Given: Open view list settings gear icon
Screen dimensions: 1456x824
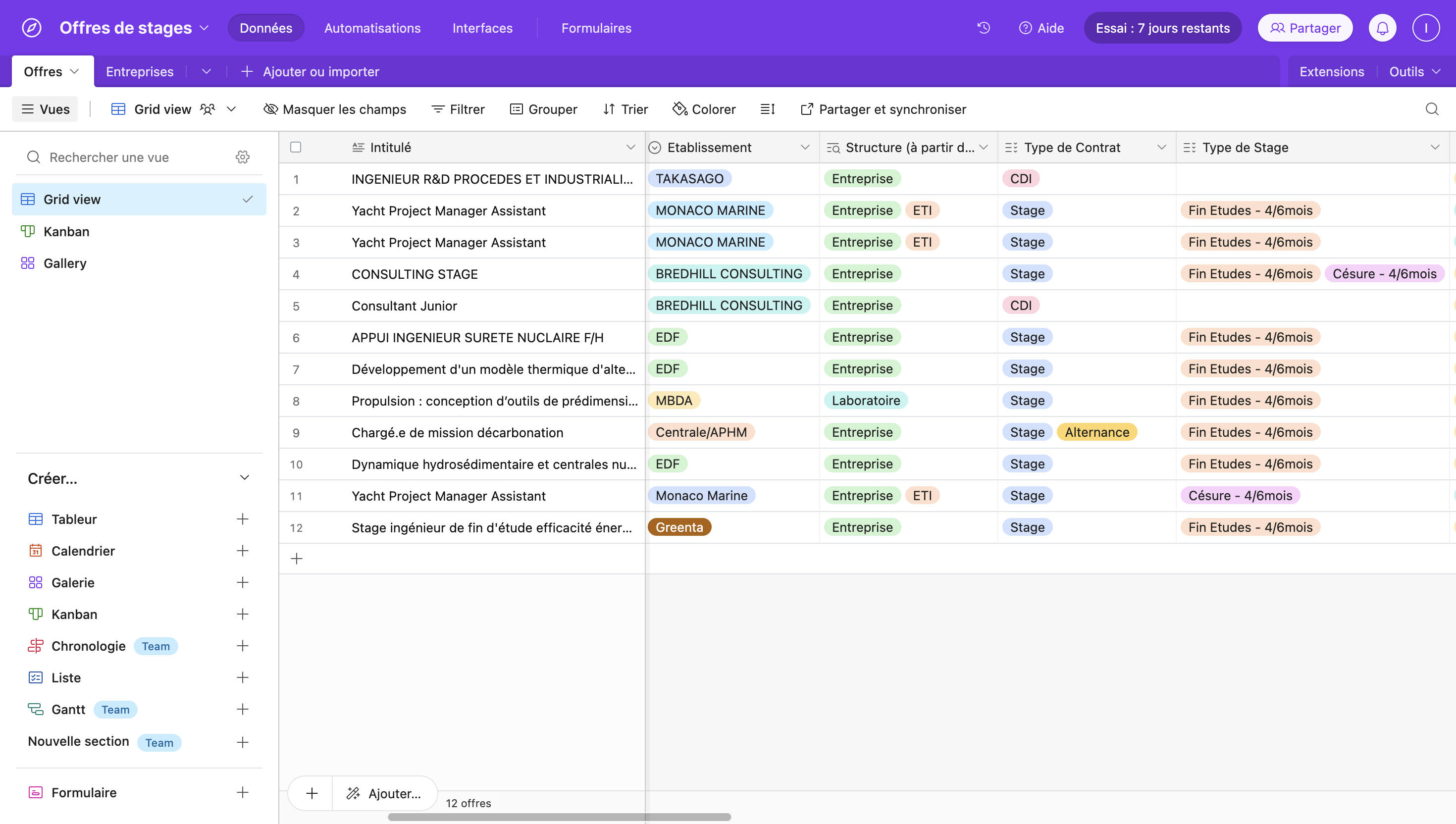Looking at the screenshot, I should coord(243,157).
